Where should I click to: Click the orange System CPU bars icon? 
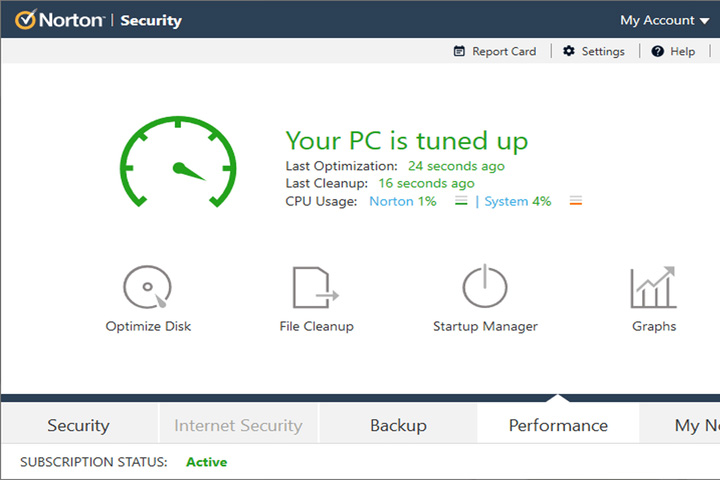click(576, 201)
